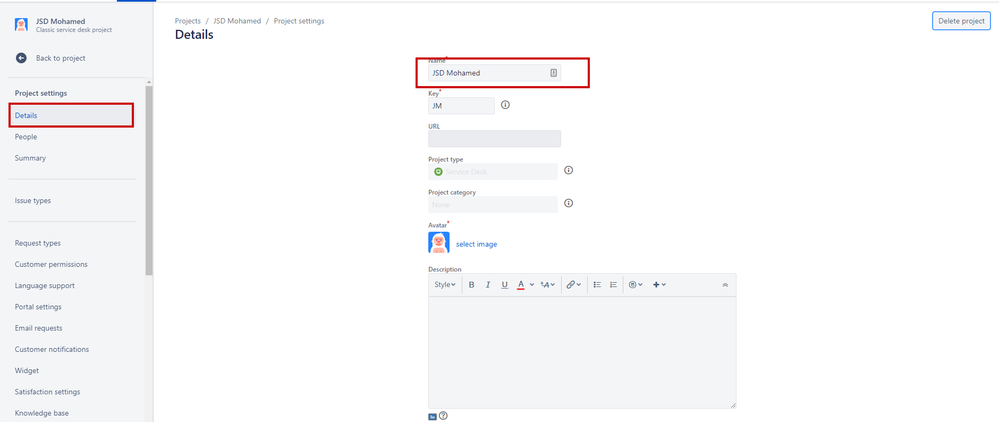This screenshot has width=999, height=422.
Task: Open the Style dropdown
Action: pyautogui.click(x=445, y=285)
